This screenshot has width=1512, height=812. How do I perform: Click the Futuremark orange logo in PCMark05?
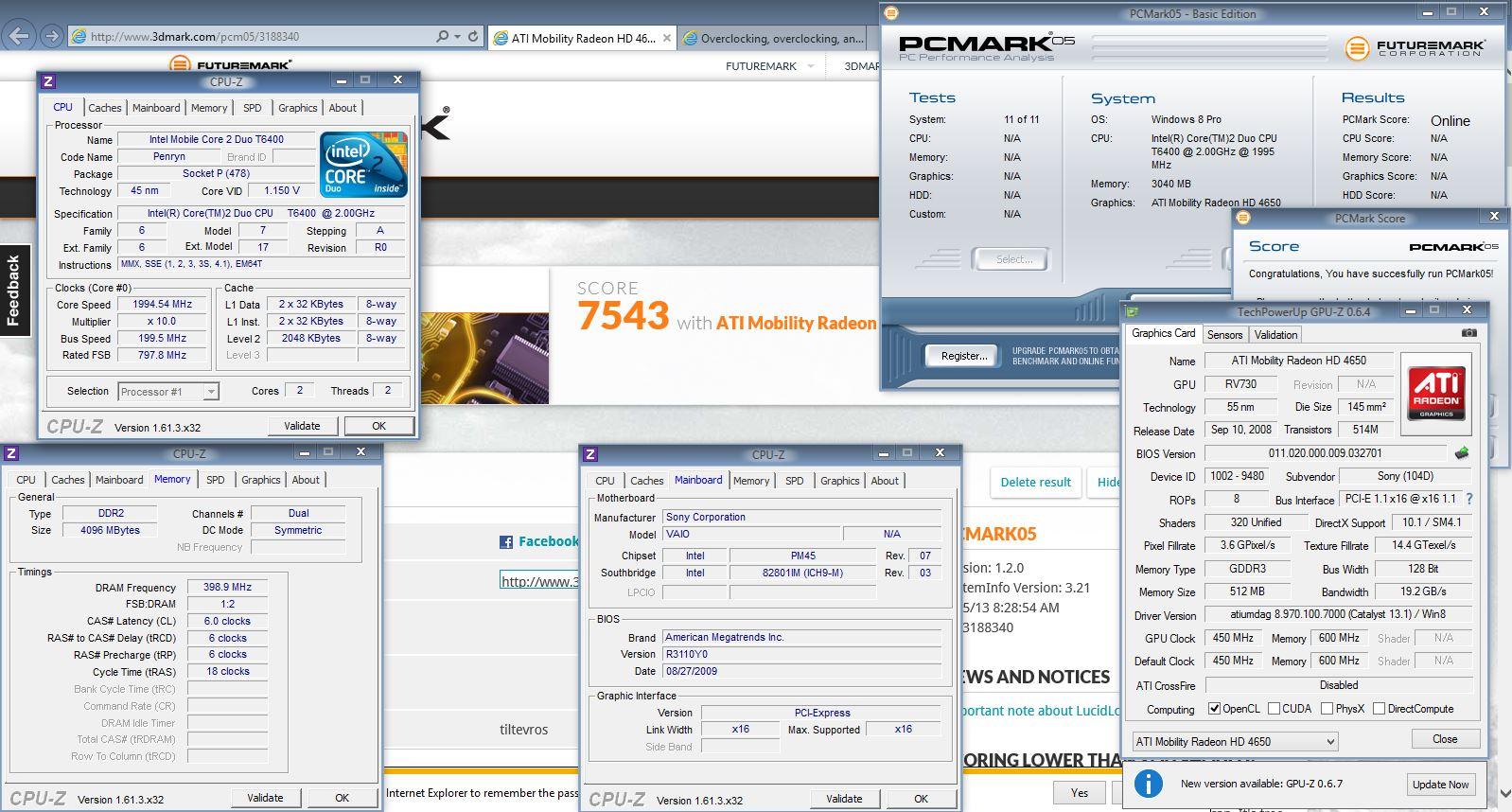click(x=1357, y=47)
